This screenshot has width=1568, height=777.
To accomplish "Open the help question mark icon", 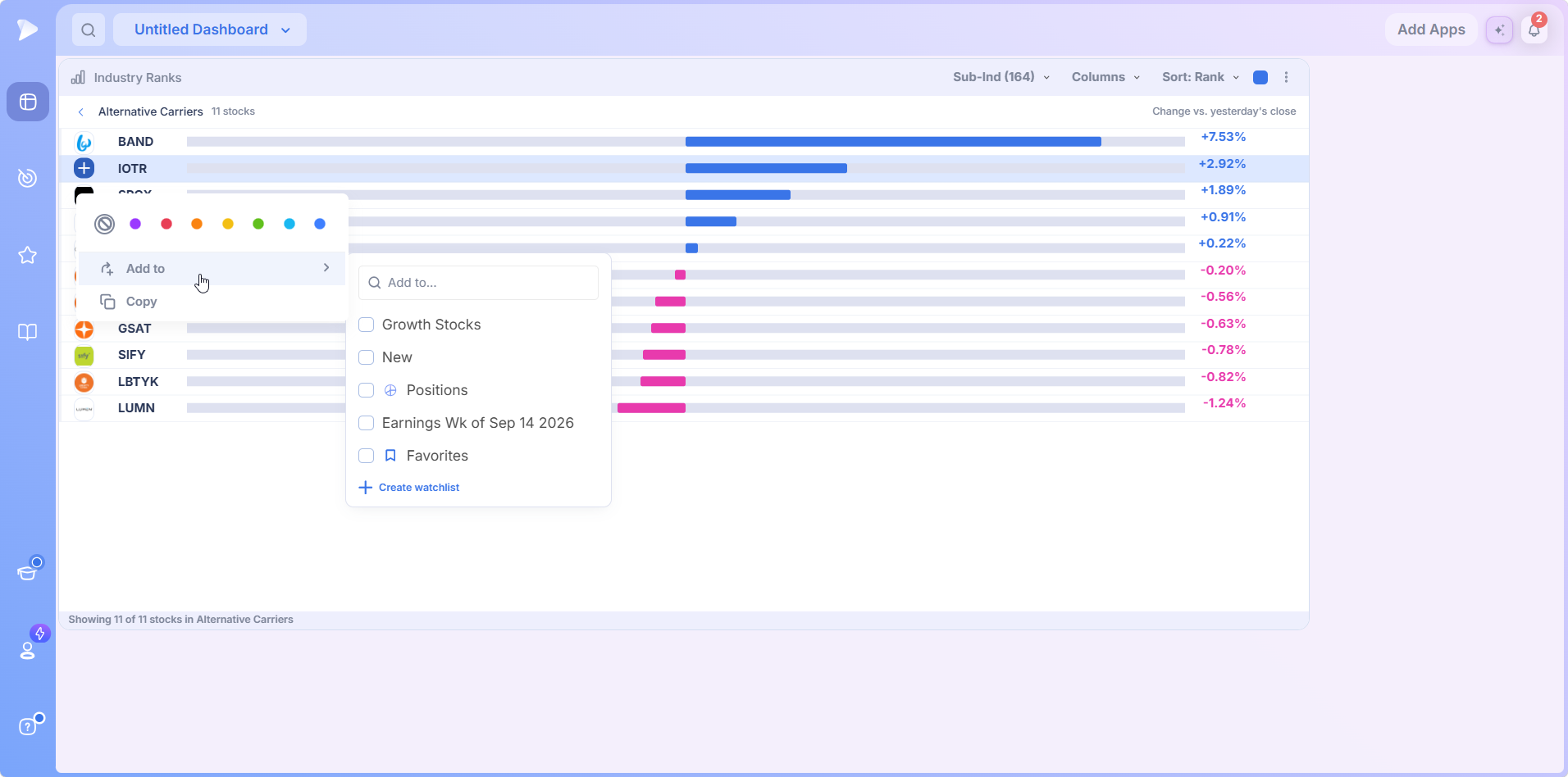I will [x=28, y=726].
